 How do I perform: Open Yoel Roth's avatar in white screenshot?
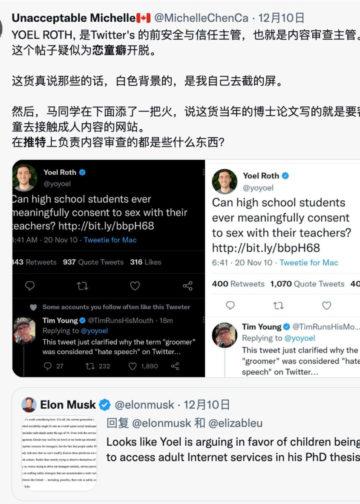[x=224, y=181]
